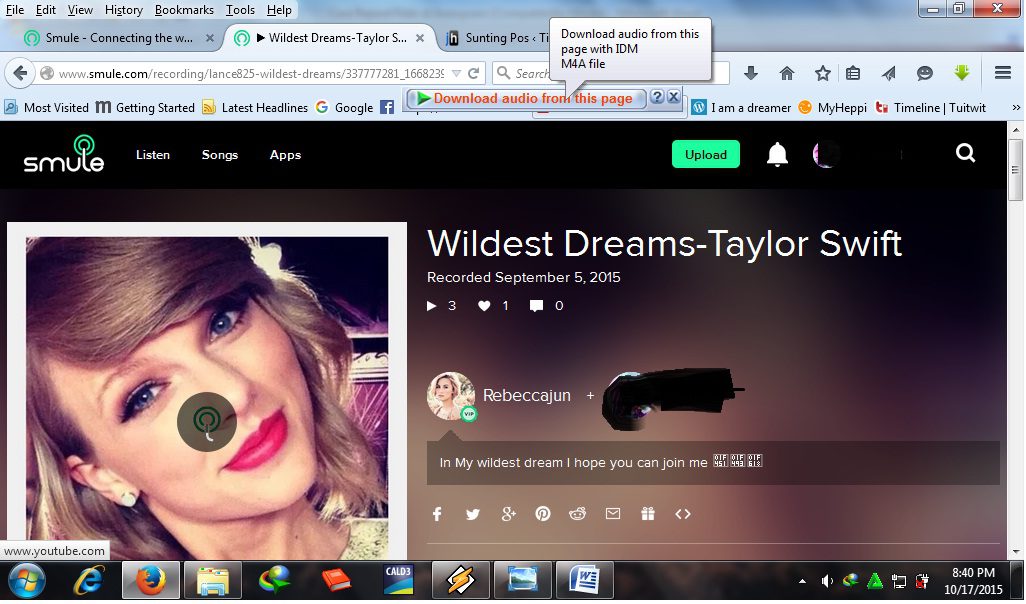Open the Help menu

(x=279, y=10)
